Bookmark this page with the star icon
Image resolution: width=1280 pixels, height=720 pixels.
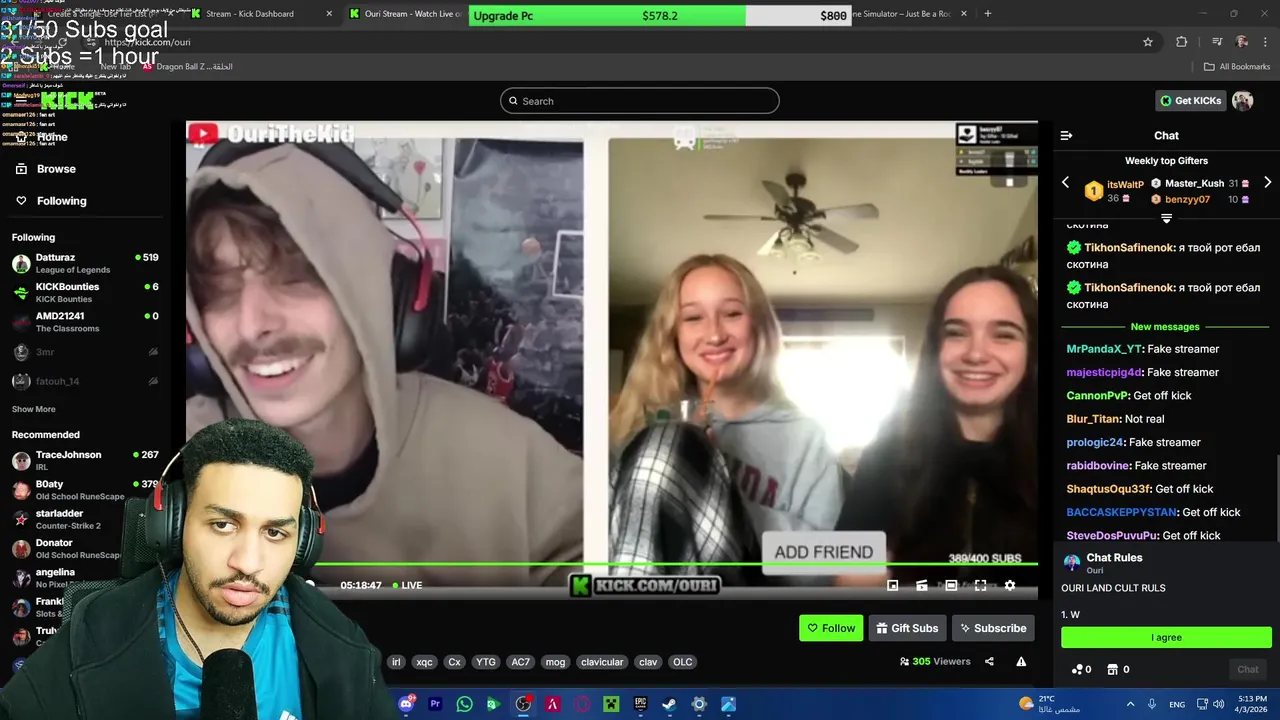point(1148,42)
